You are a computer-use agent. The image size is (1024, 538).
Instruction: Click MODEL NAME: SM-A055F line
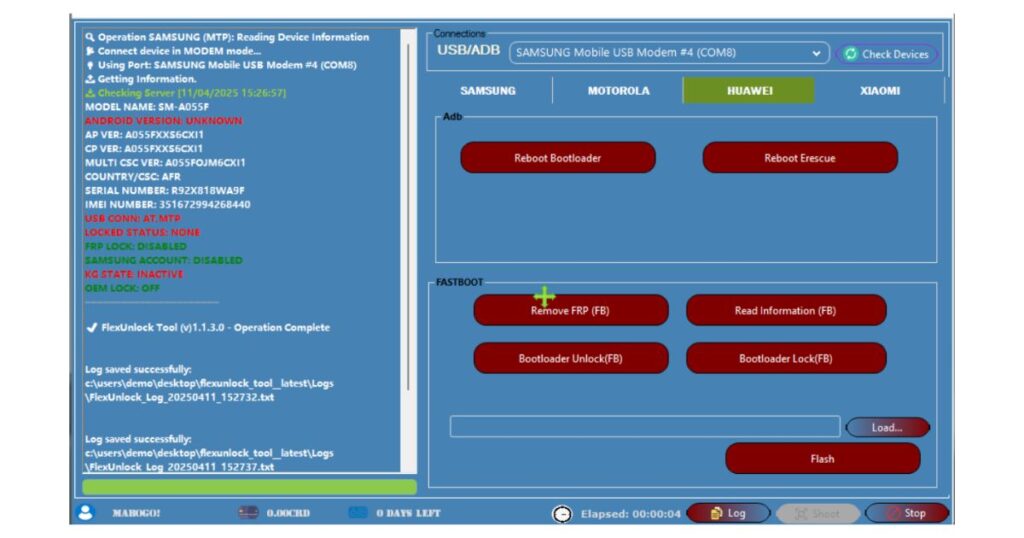tap(147, 106)
